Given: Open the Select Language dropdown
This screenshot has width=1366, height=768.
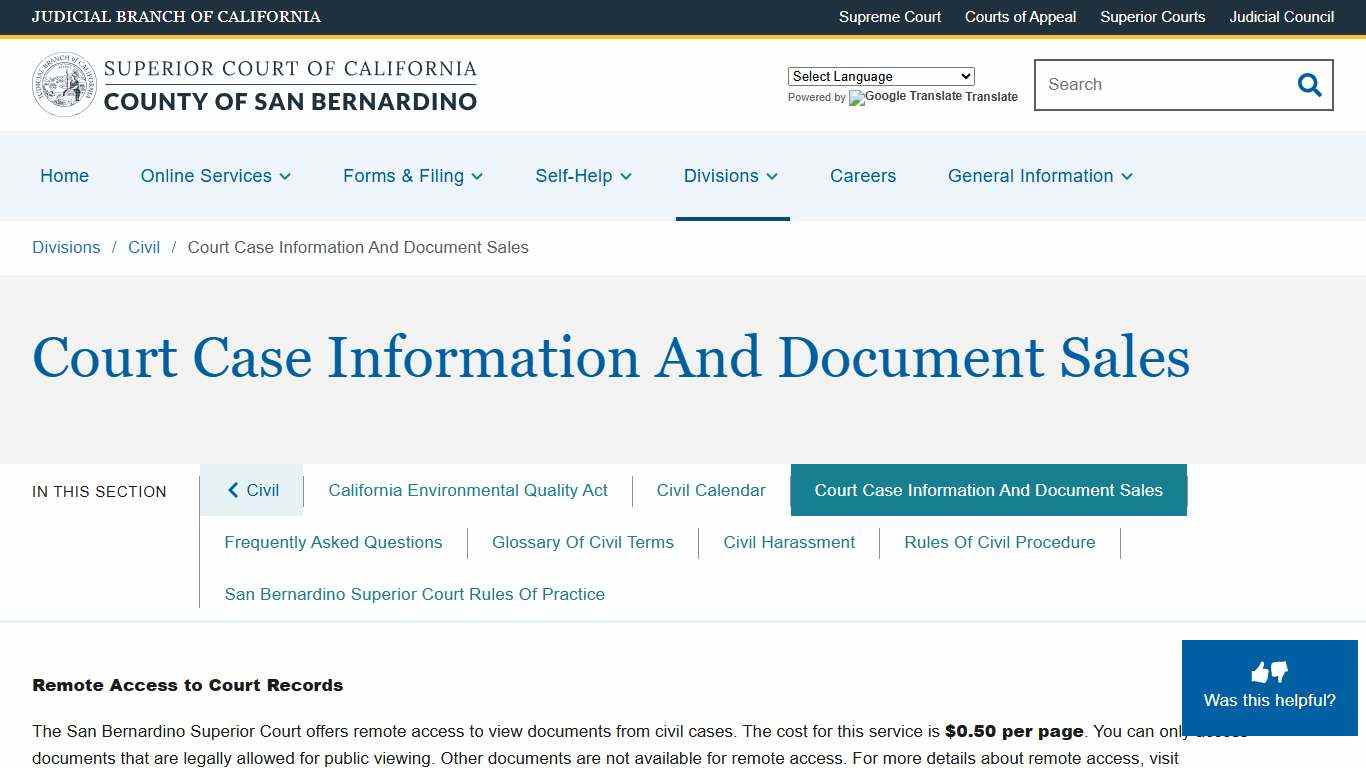Looking at the screenshot, I should (x=880, y=76).
